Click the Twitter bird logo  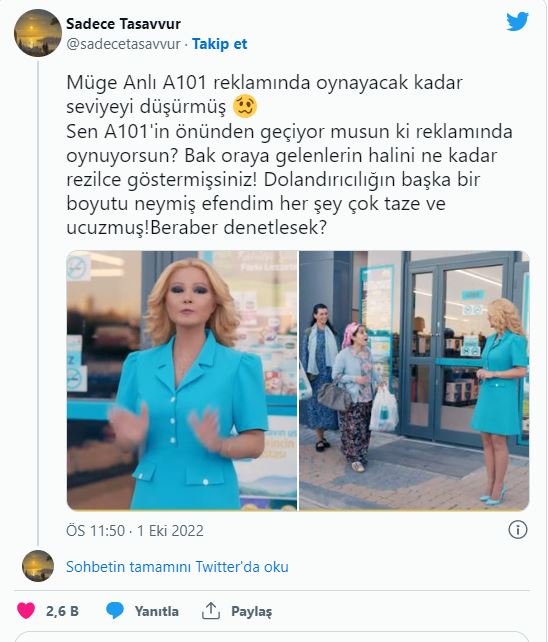pyautogui.click(x=517, y=22)
